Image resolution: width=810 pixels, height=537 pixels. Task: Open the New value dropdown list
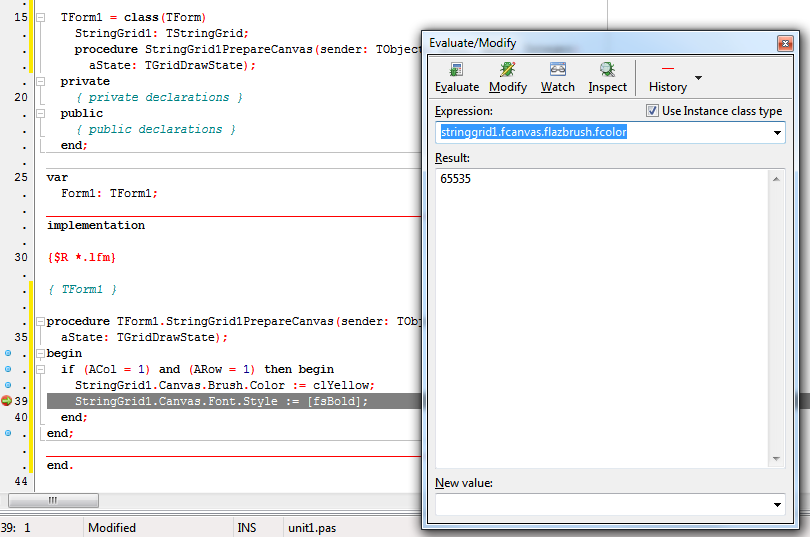[x=777, y=506]
